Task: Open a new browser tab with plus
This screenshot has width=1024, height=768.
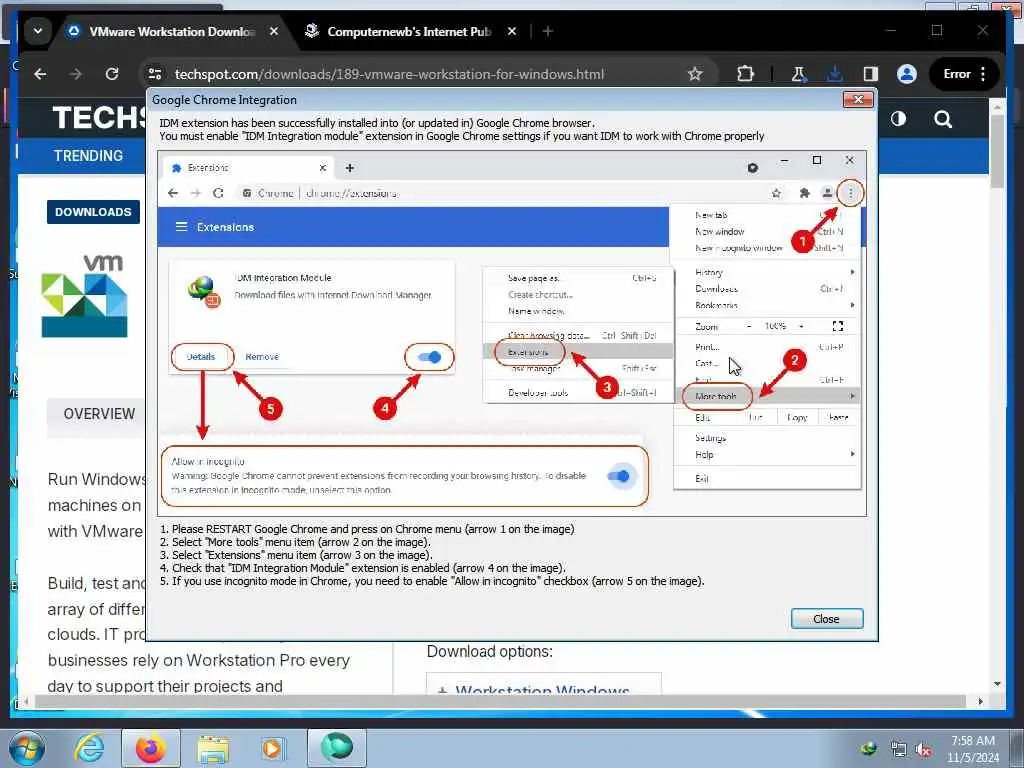Action: (x=548, y=31)
